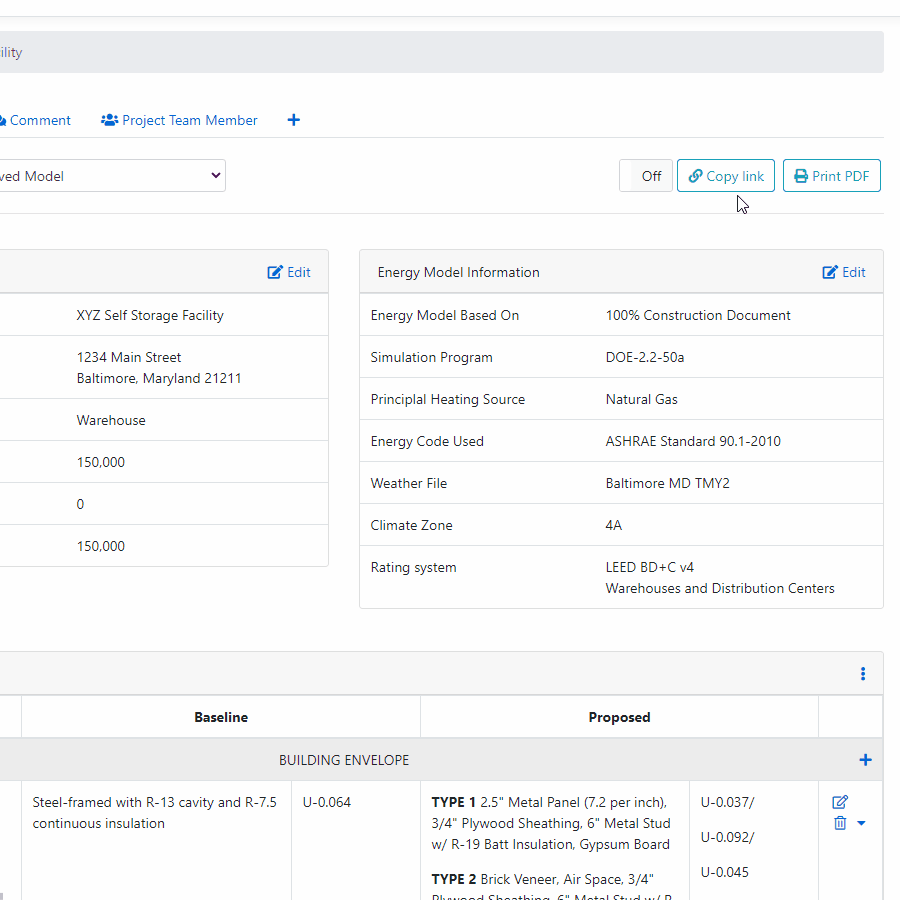Viewport: 900px width, 900px height.
Task: Open the model selection dropdown
Action: click(112, 176)
